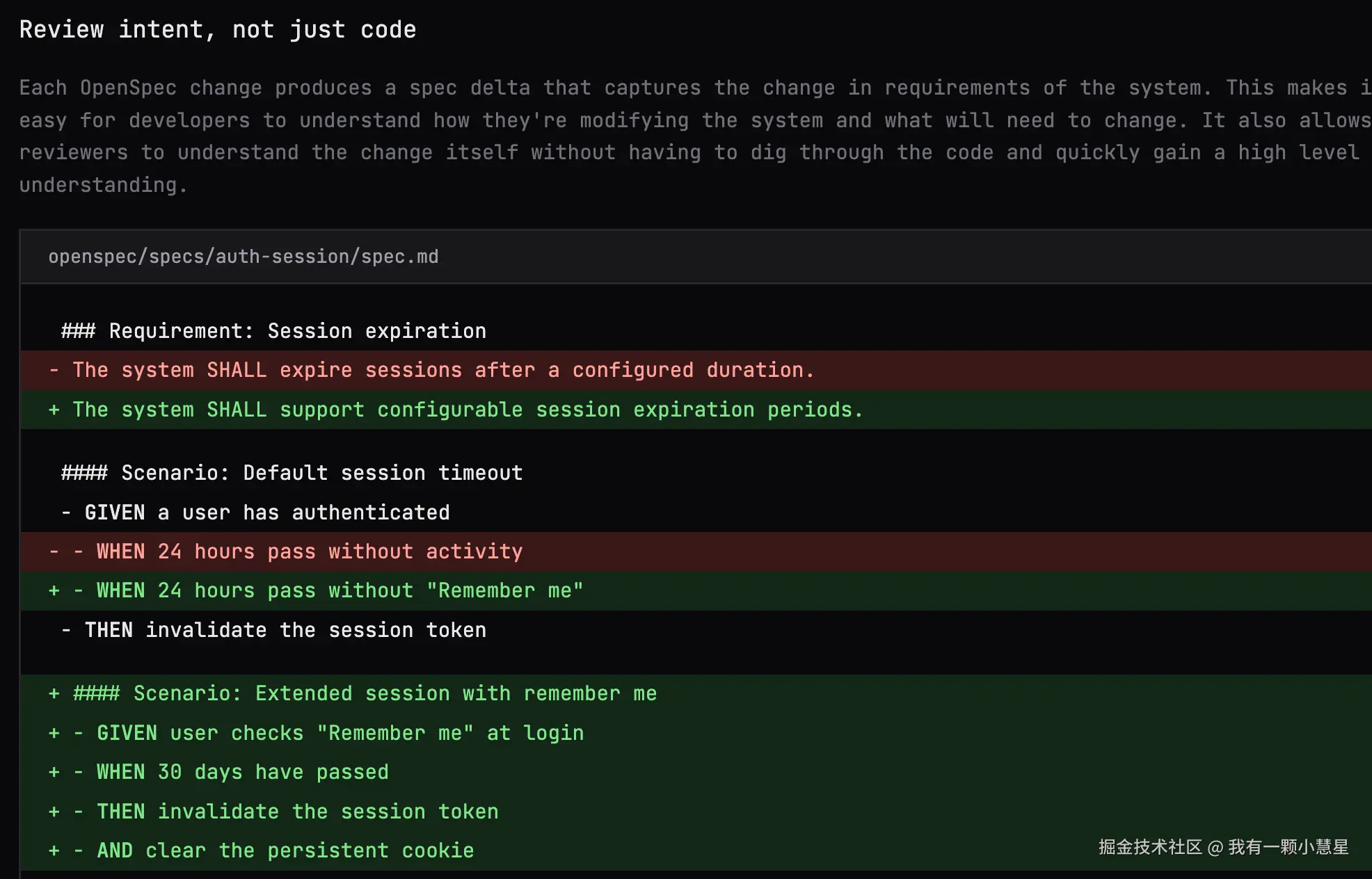This screenshot has width=1372, height=879.
Task: Click 'GIVEN a user has authenticated' line
Action: click(255, 513)
